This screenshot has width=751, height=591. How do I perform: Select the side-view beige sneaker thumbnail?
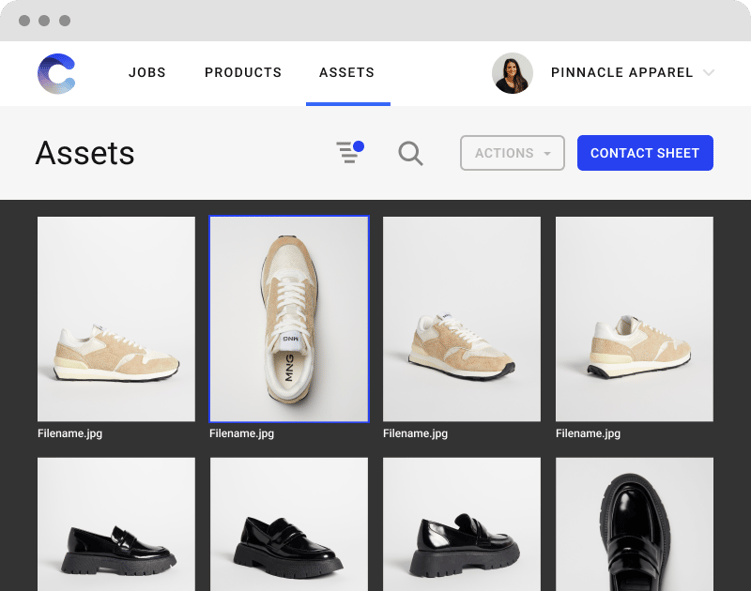click(x=116, y=319)
